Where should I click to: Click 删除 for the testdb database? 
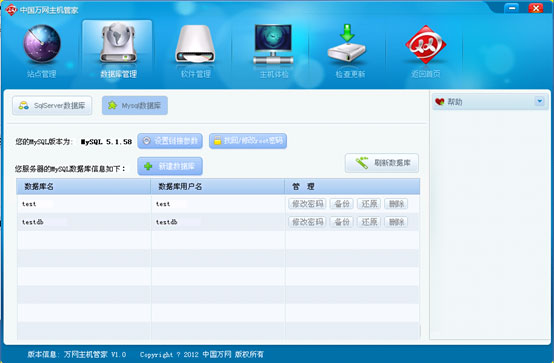pos(396,222)
